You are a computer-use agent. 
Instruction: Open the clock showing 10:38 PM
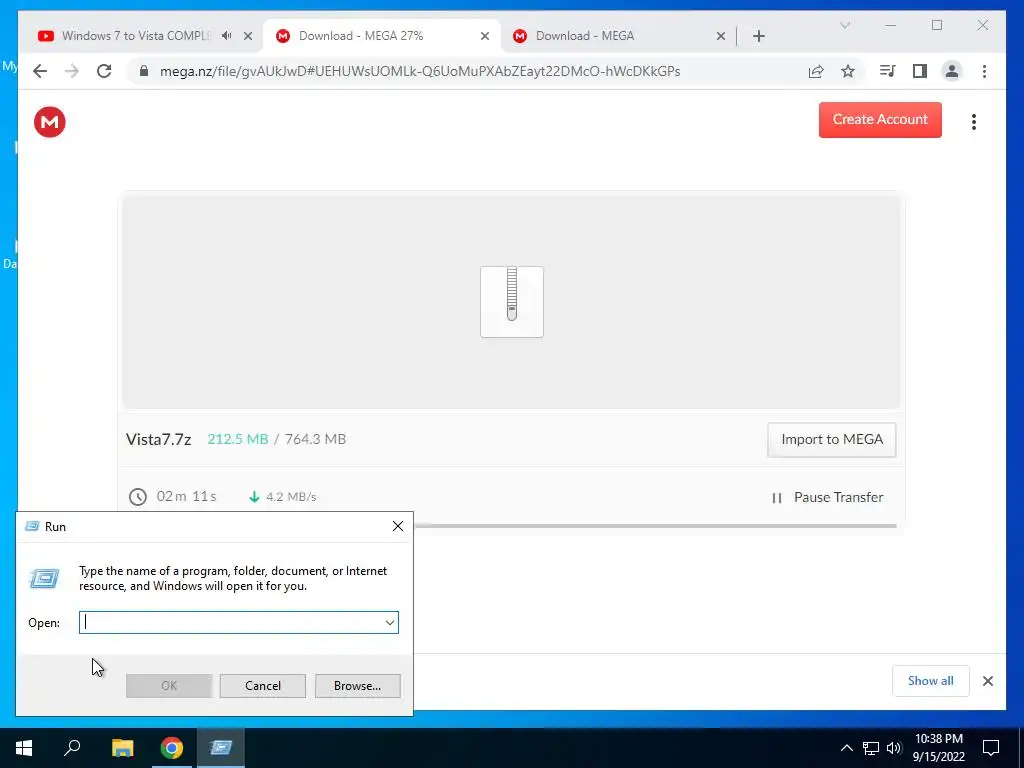pyautogui.click(x=938, y=748)
